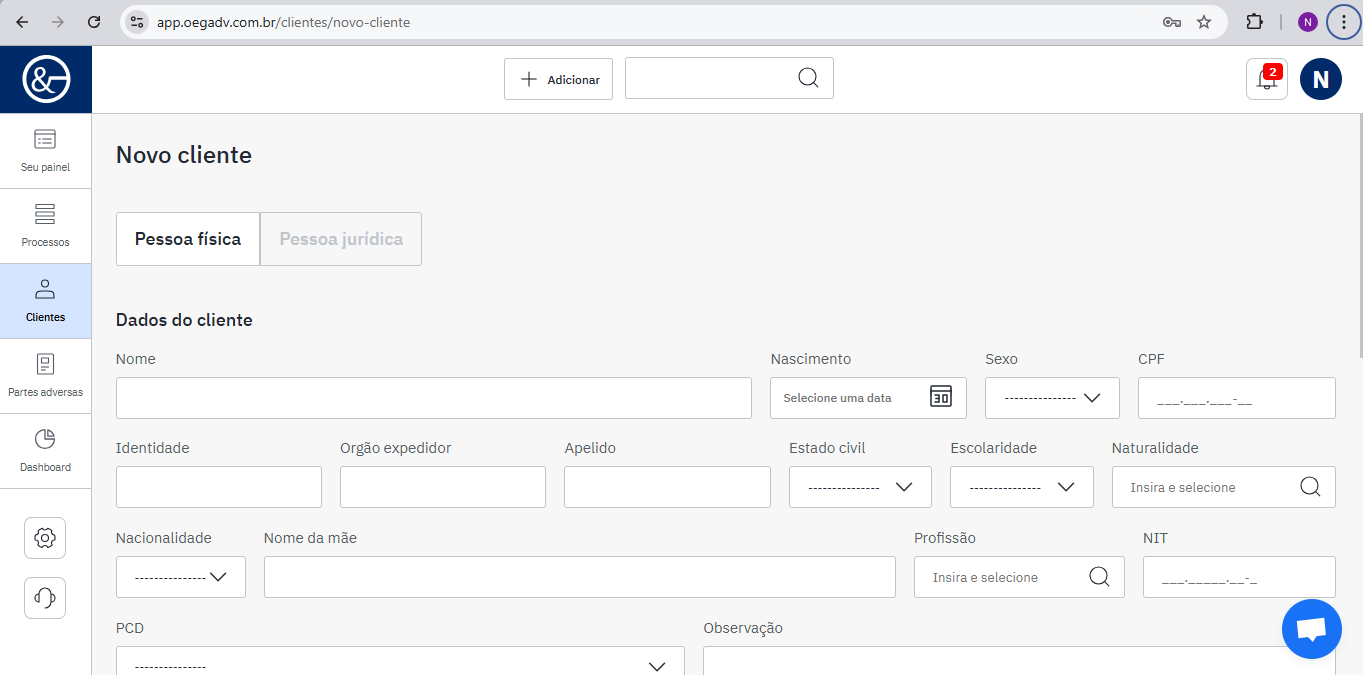Click the Nascimento date field
Image resolution: width=1363 pixels, height=675 pixels.
click(868, 398)
